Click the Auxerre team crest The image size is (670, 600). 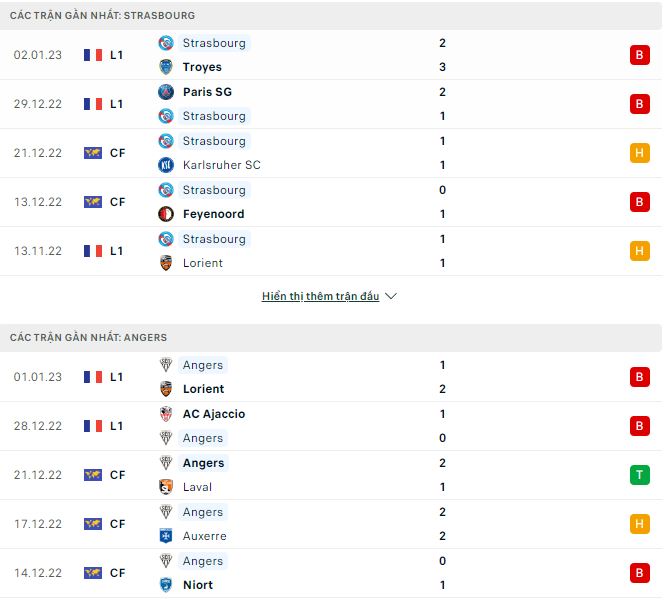click(166, 536)
